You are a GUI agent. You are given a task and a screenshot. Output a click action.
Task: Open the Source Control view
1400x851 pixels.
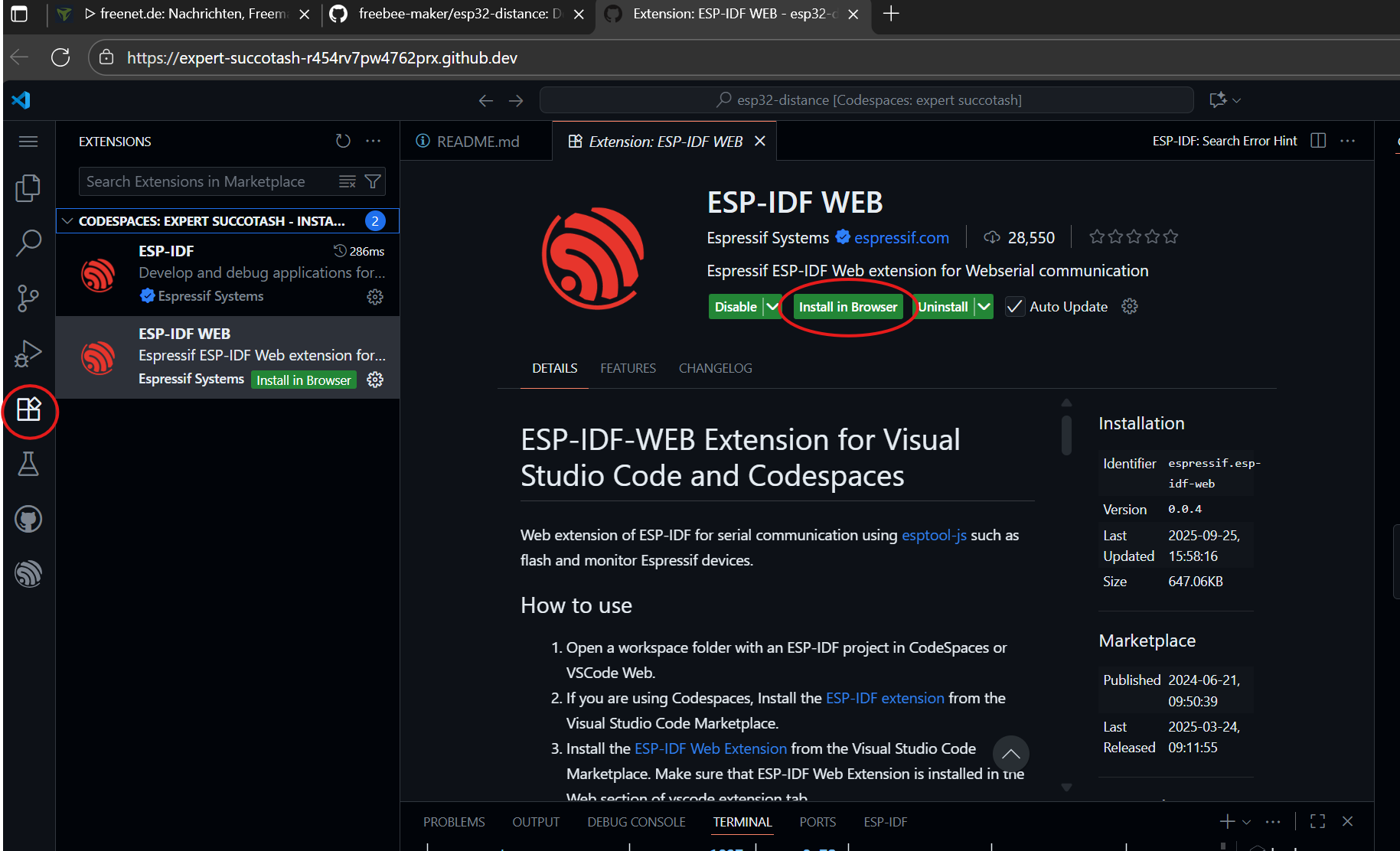coord(28,298)
